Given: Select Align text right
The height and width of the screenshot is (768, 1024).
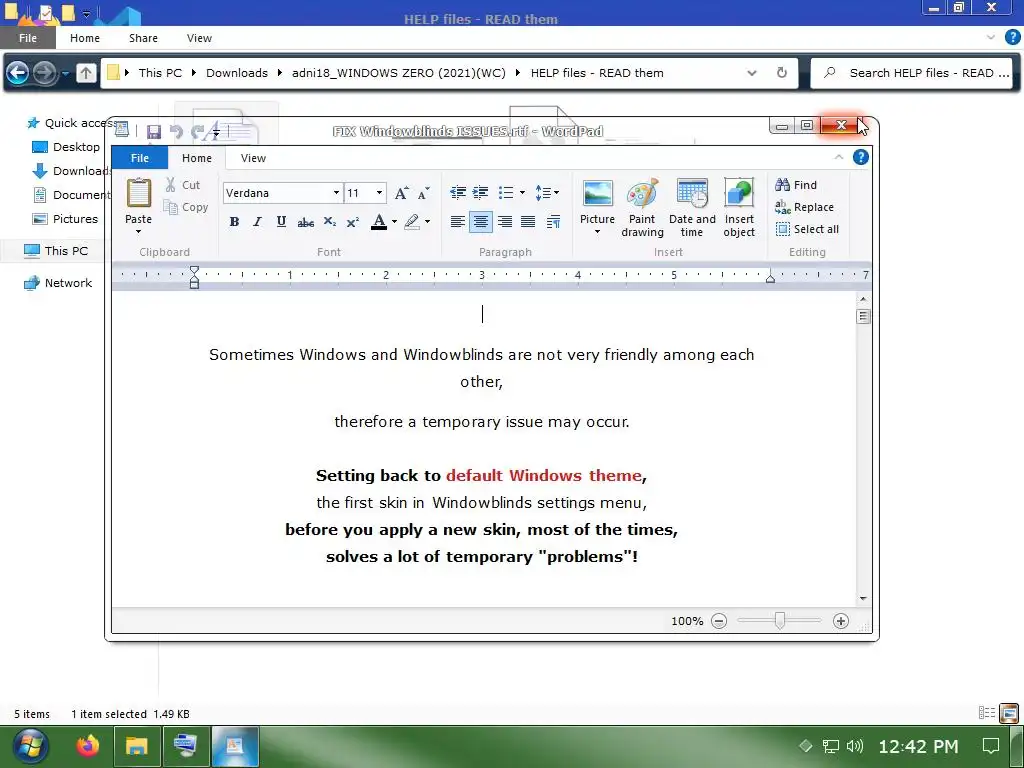Looking at the screenshot, I should (x=504, y=222).
